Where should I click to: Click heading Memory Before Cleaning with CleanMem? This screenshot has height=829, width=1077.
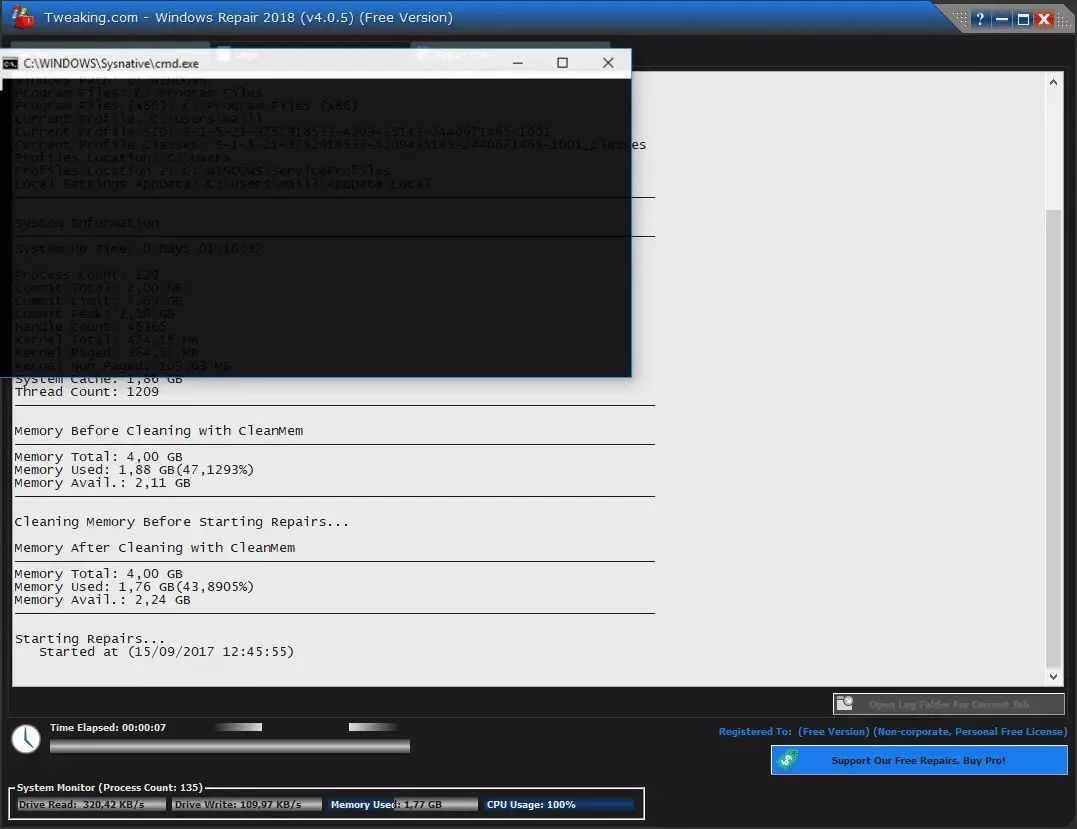pos(159,431)
